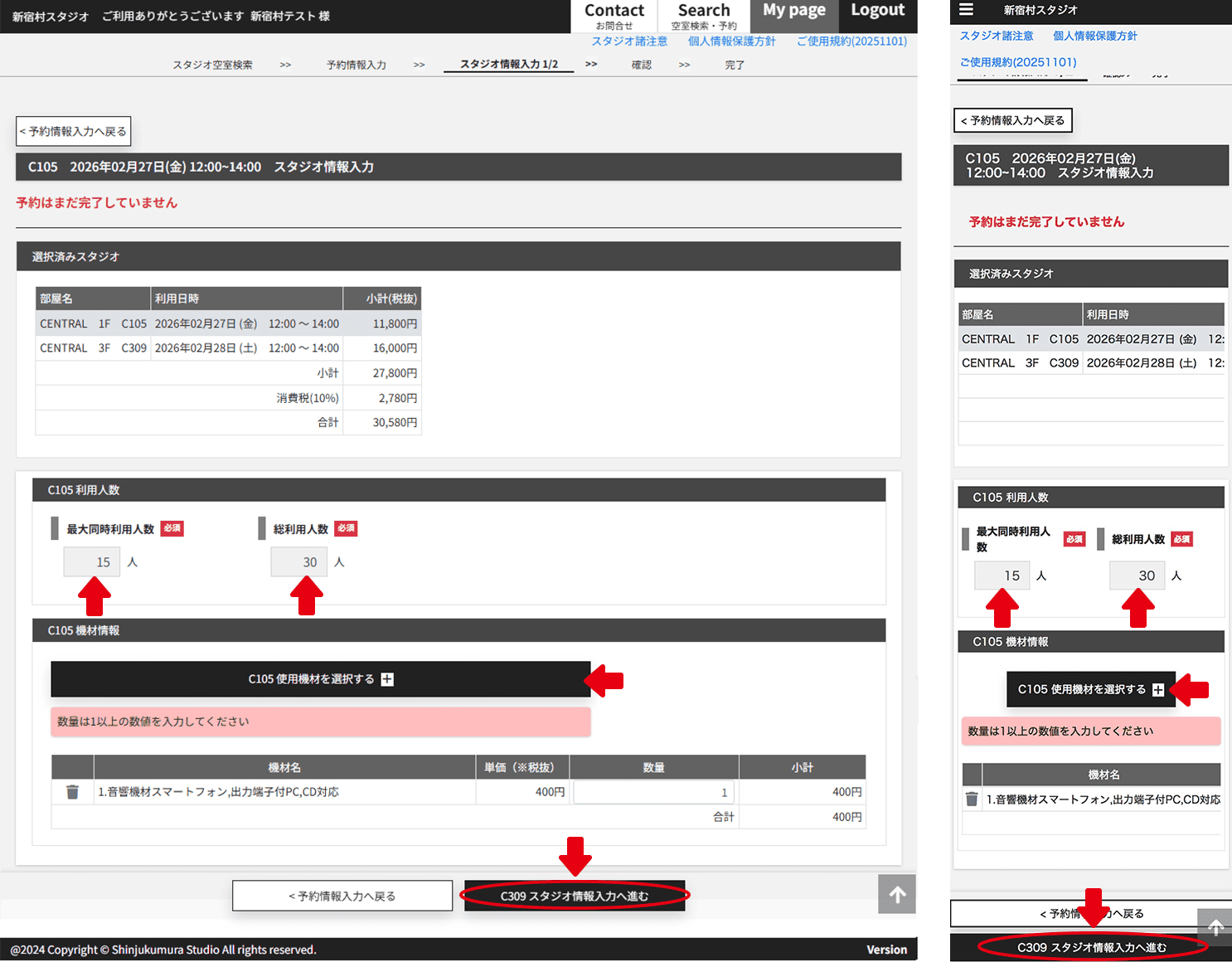Viewport: 1232px width, 962px height.
Task: Open the 個人情報保護方針 link in desktop header
Action: (731, 41)
